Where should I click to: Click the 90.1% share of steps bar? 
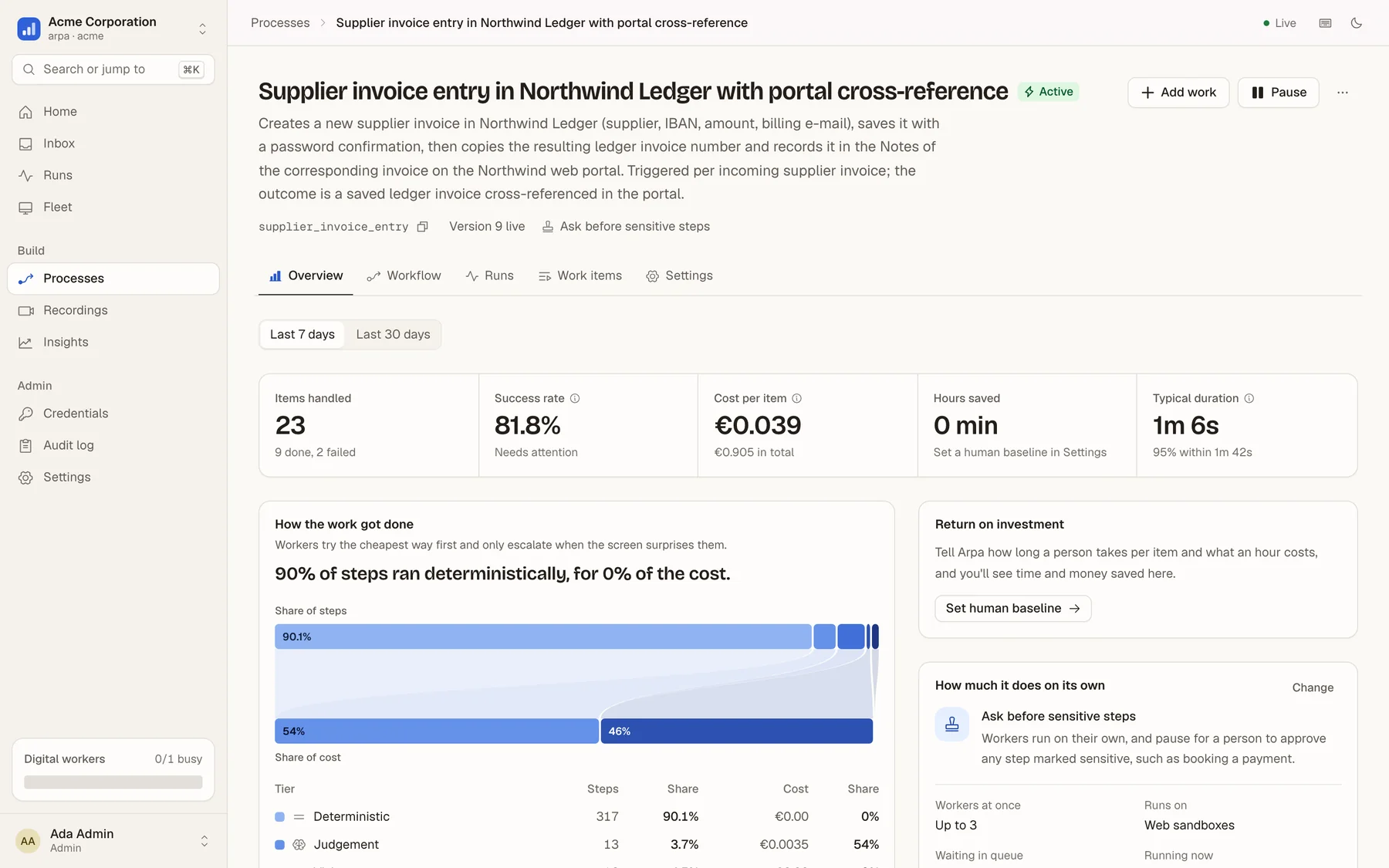pos(543,637)
